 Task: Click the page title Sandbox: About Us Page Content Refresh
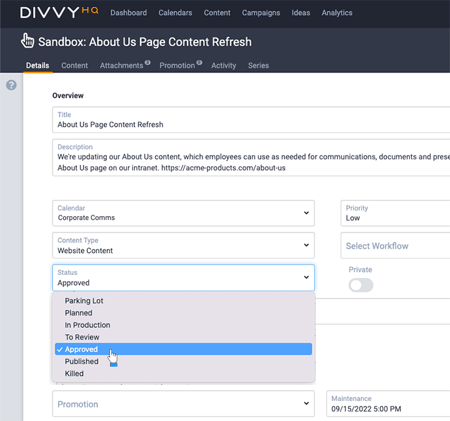click(145, 42)
